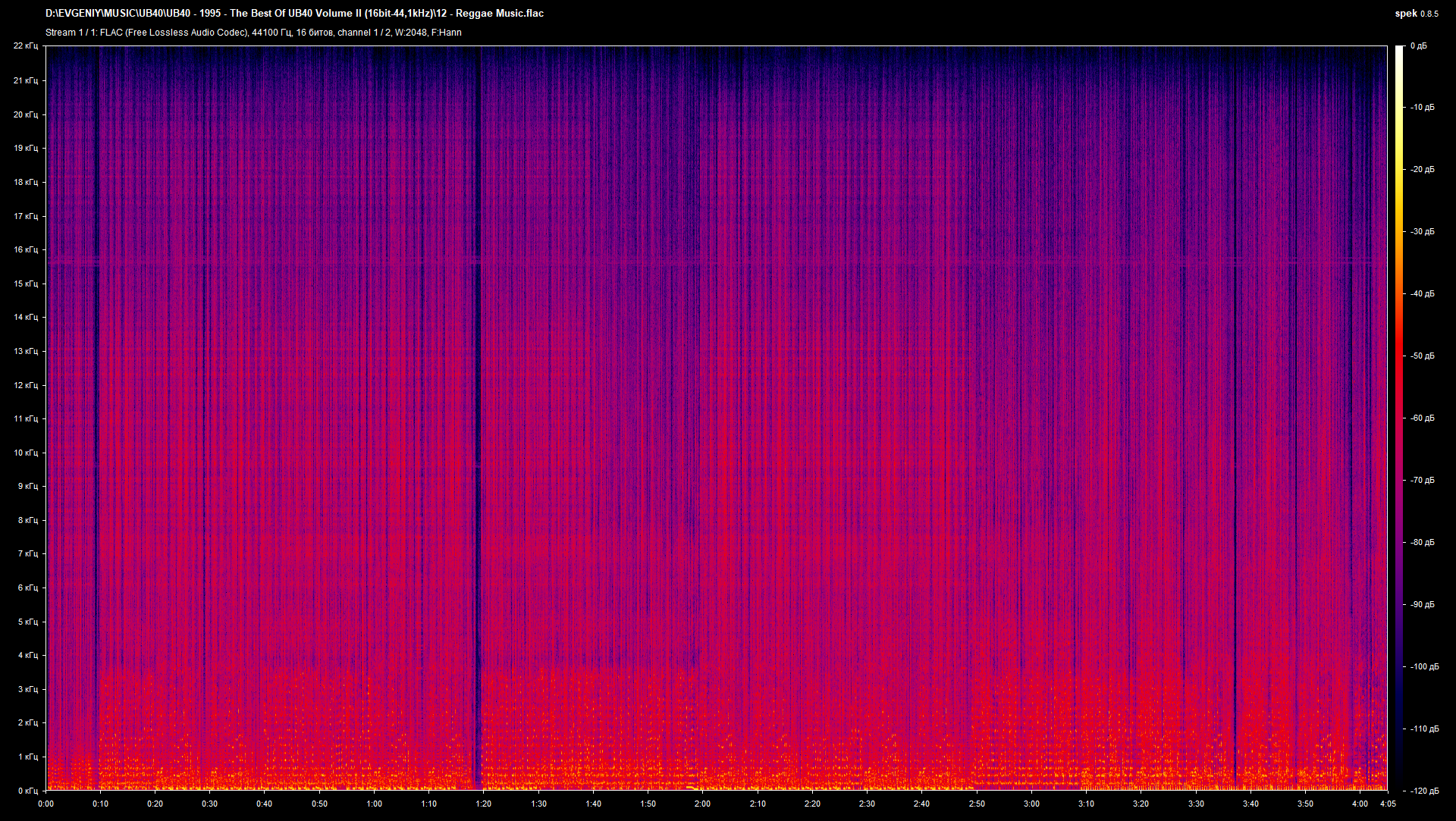The width and height of the screenshot is (1456, 821).
Task: Click the 20 кГц frequency axis label
Action: 25,114
